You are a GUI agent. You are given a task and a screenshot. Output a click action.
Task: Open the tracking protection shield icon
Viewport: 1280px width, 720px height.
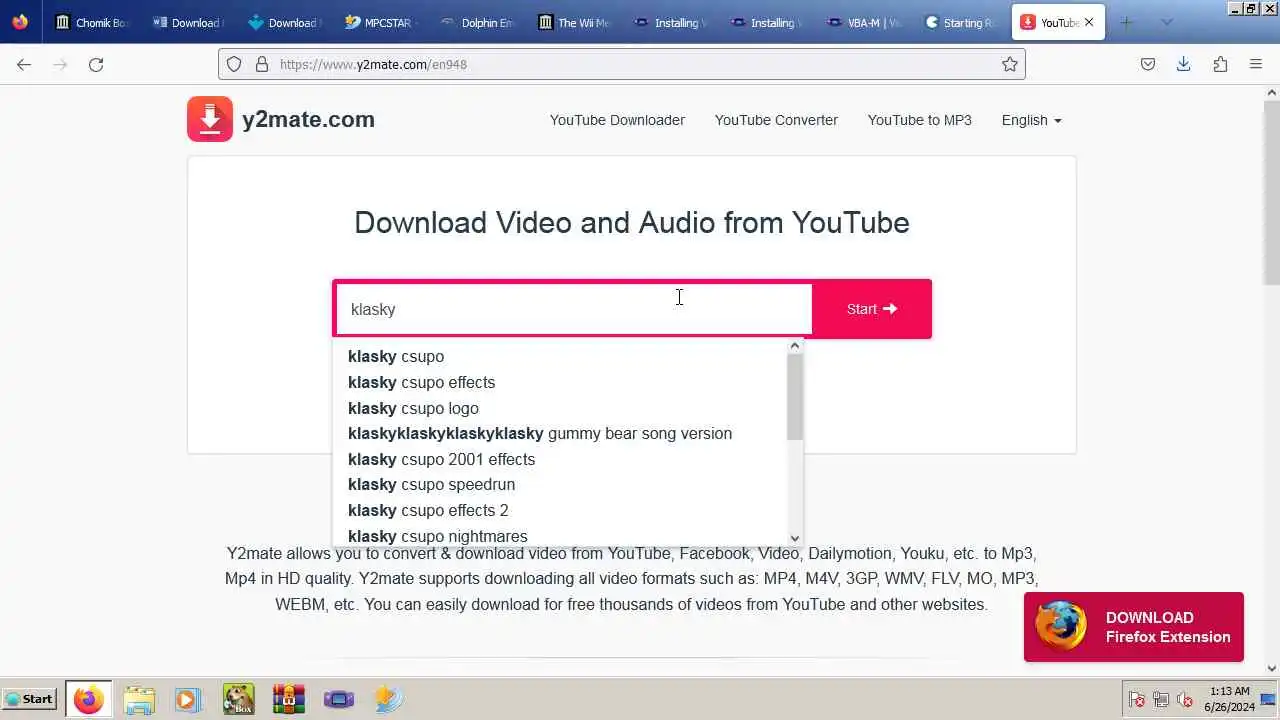click(x=234, y=64)
